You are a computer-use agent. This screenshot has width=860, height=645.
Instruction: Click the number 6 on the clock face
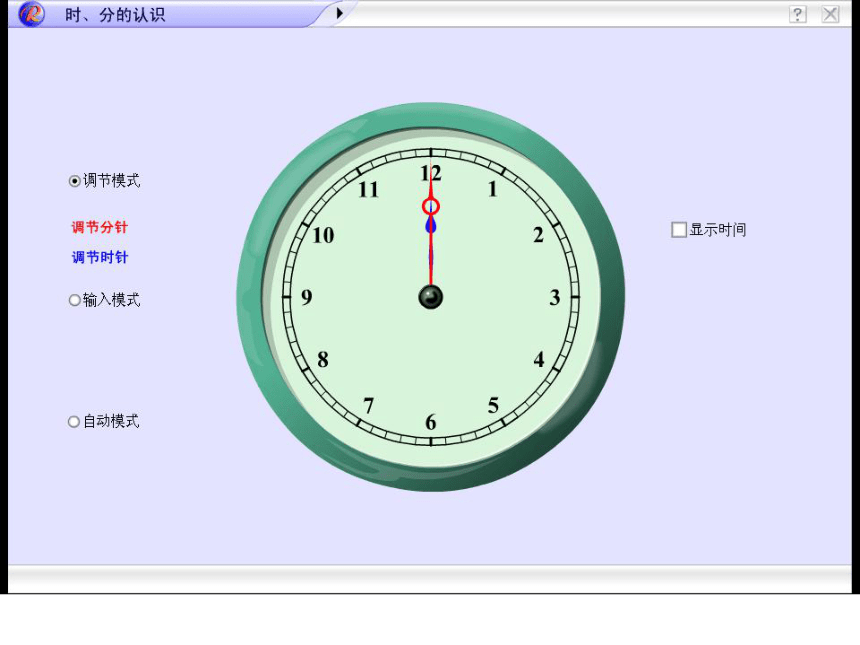pos(431,422)
